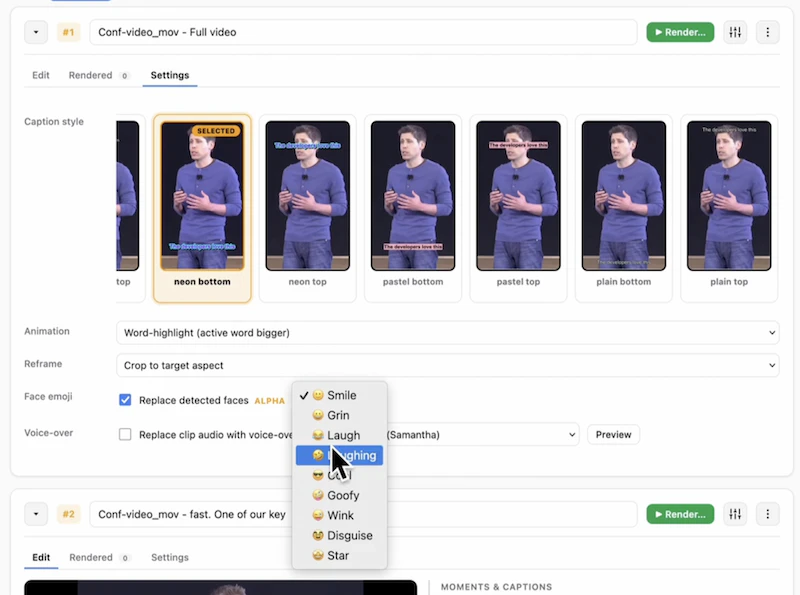Select the Grin emoji option
This screenshot has width=800, height=595.
(339, 415)
